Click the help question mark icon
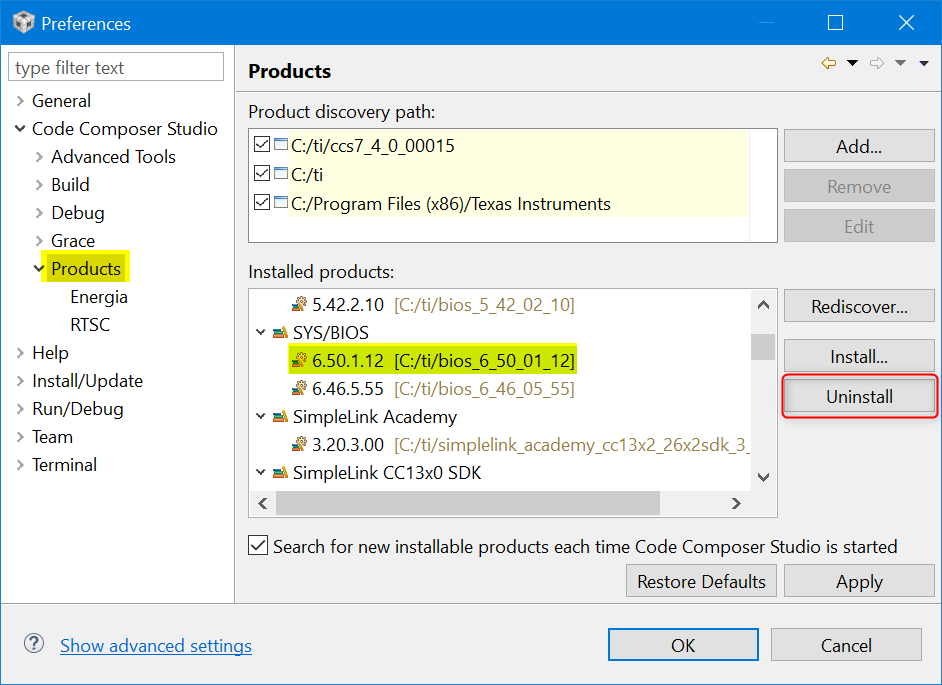The image size is (942, 685). click(x=34, y=644)
